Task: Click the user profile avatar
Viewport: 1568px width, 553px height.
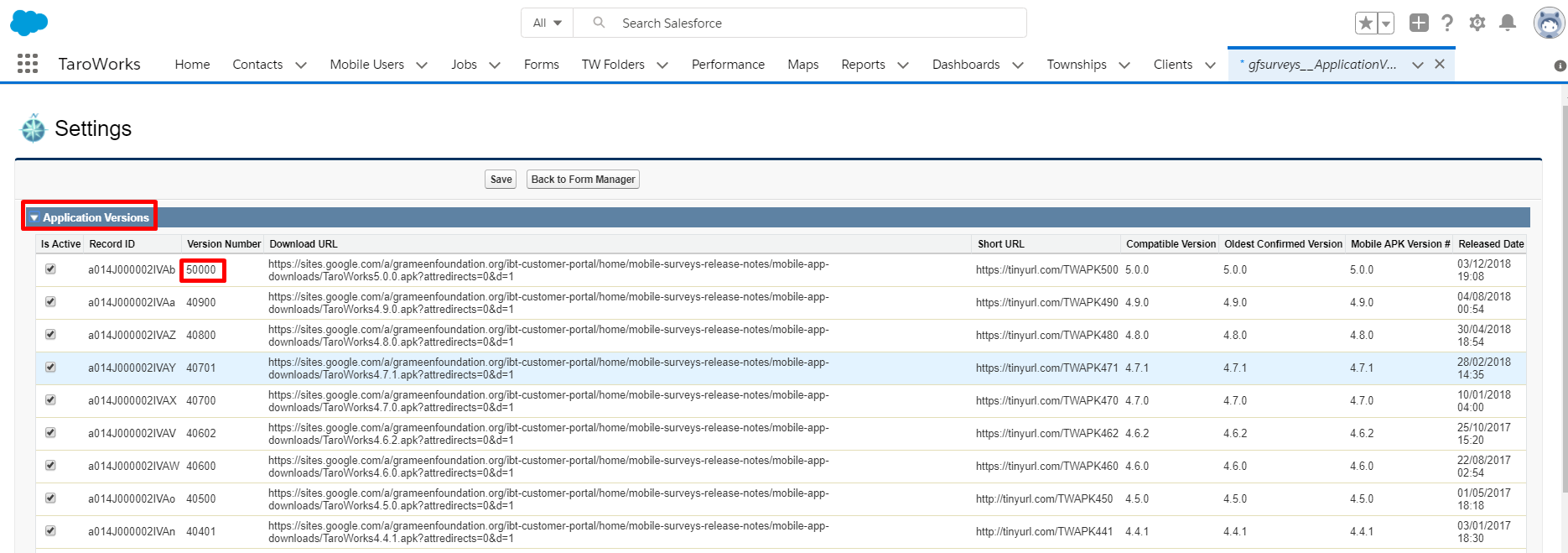Action: [1548, 23]
